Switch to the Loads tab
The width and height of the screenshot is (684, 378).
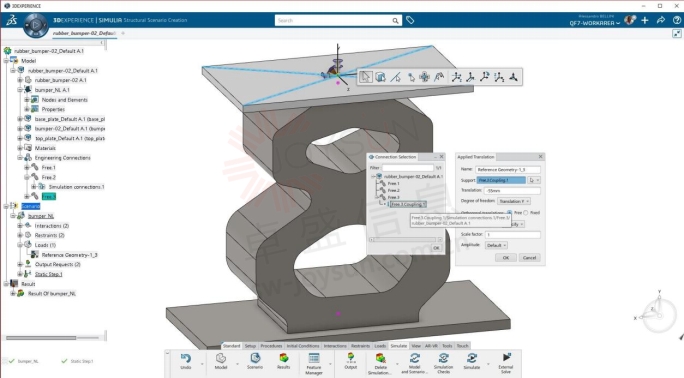tap(380, 346)
